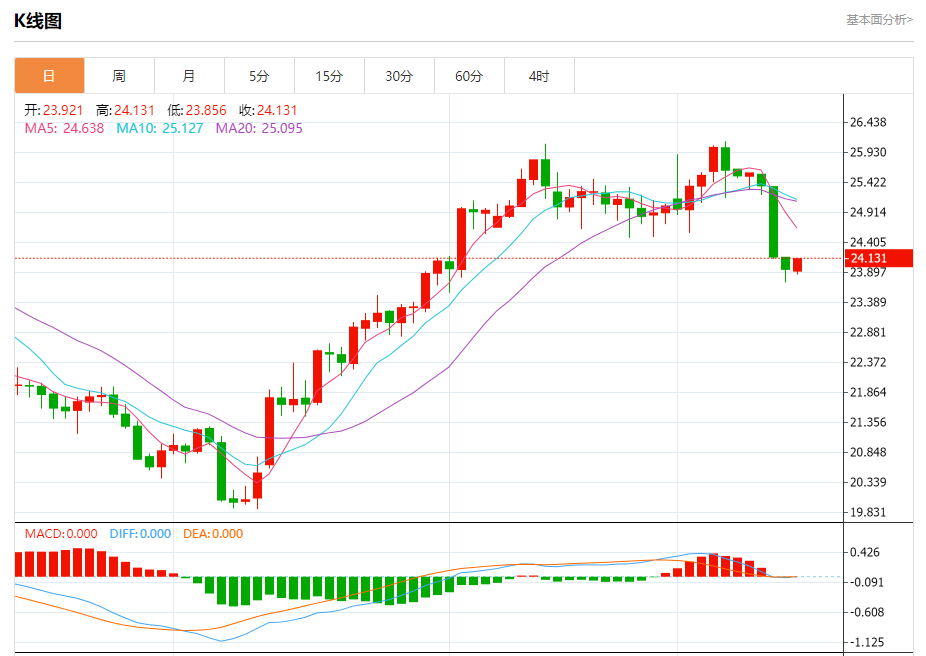This screenshot has width=926, height=656.
Task: Click the K线图 heading
Action: click(x=38, y=21)
